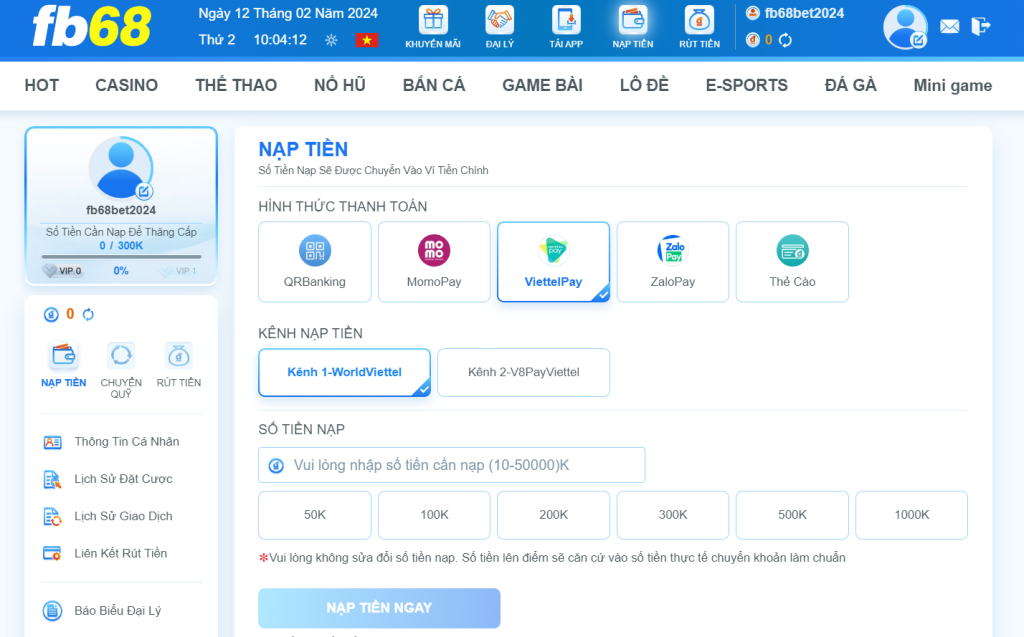This screenshot has width=1024, height=637.
Task: Open Lịch Sử Giao Dịch link
Action: point(123,516)
